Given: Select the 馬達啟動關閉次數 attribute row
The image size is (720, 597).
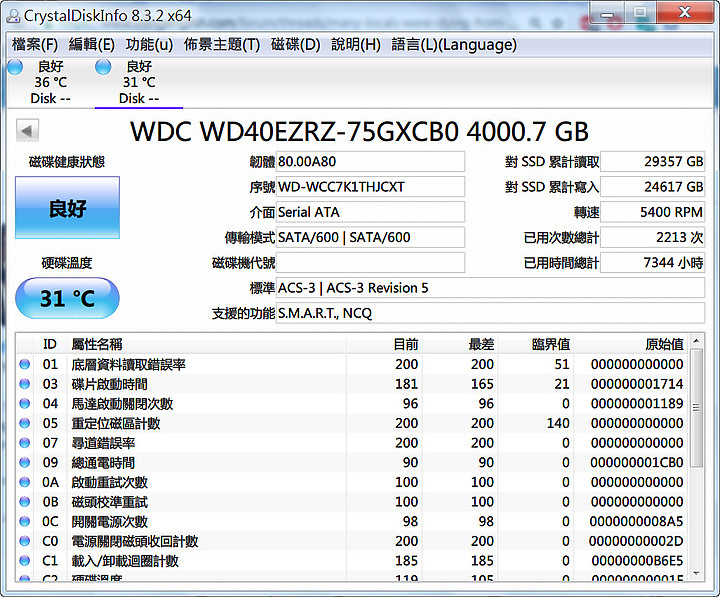Looking at the screenshot, I should pyautogui.click(x=352, y=404).
